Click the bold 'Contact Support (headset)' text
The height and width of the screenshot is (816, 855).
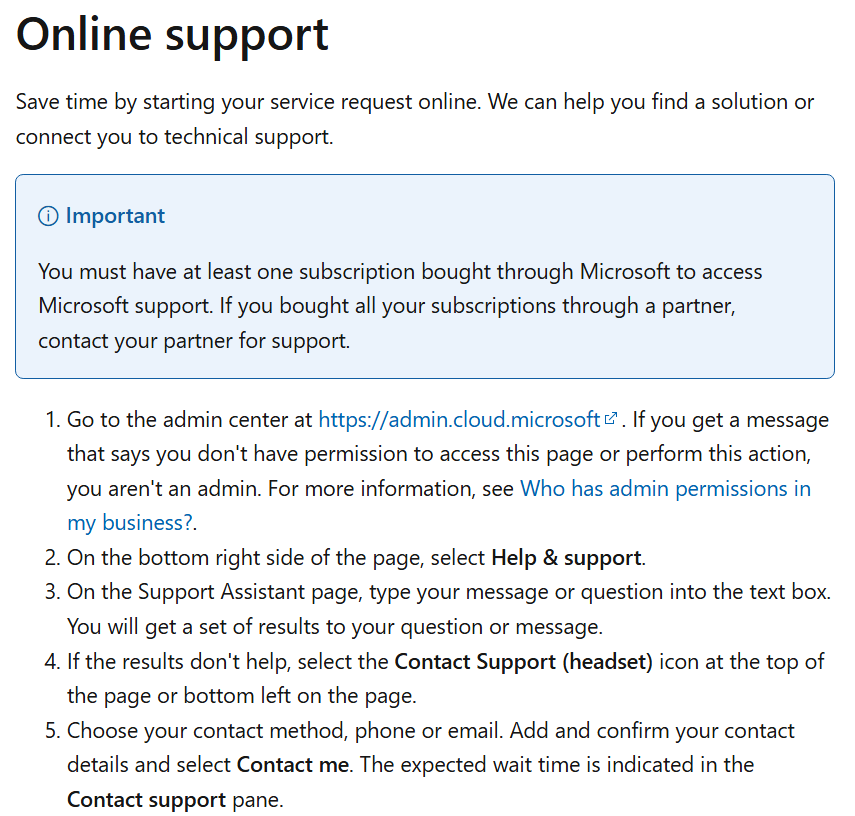tap(523, 662)
